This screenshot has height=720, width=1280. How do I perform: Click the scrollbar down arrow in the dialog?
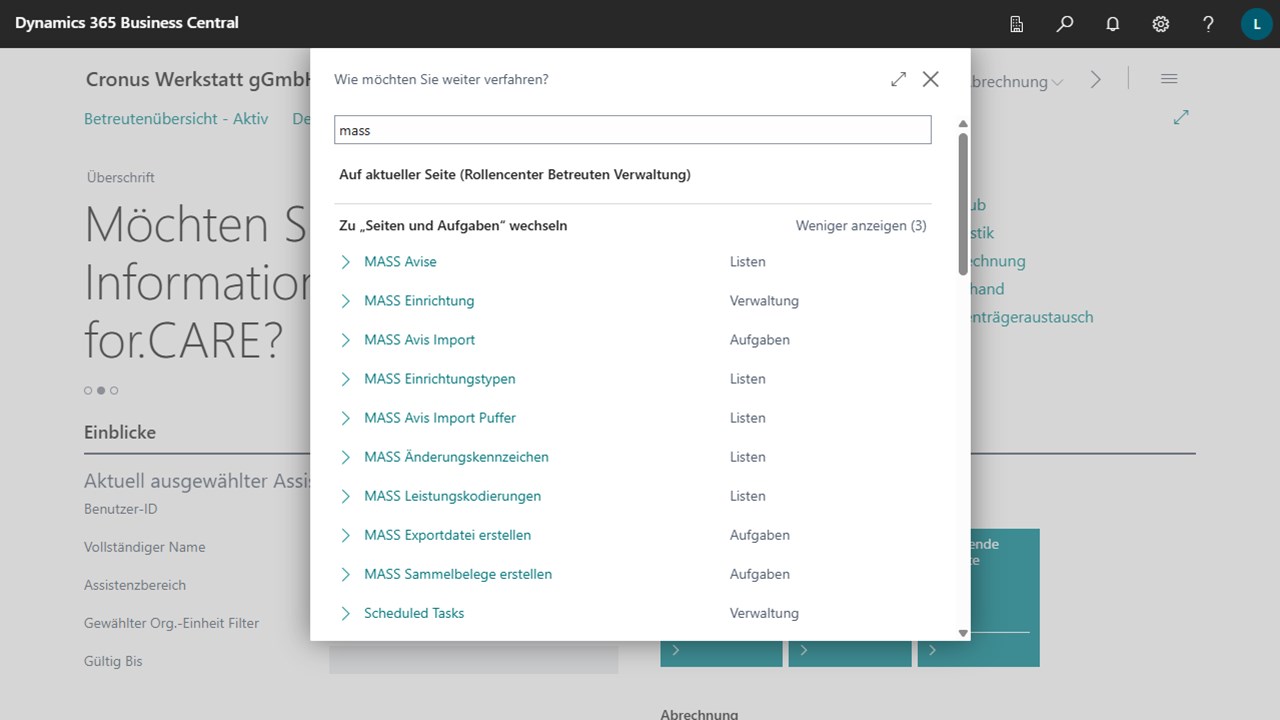tap(963, 633)
